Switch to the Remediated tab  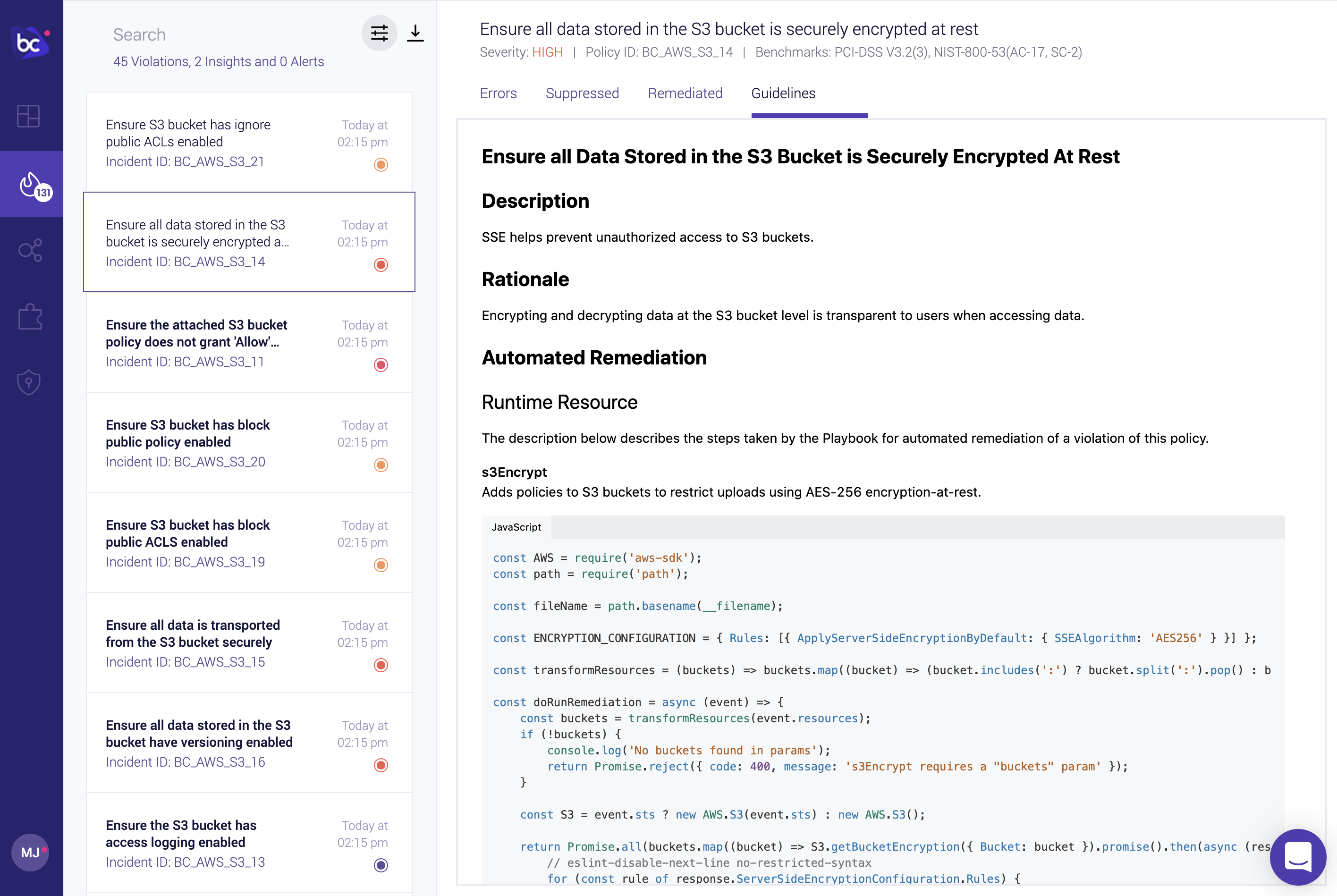(685, 93)
